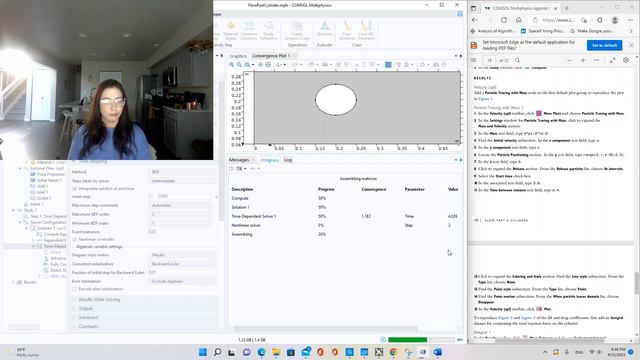Click the camera snapshot icon in Graphics toolbar
Screen dimensions: 640x360
tap(436, 65)
